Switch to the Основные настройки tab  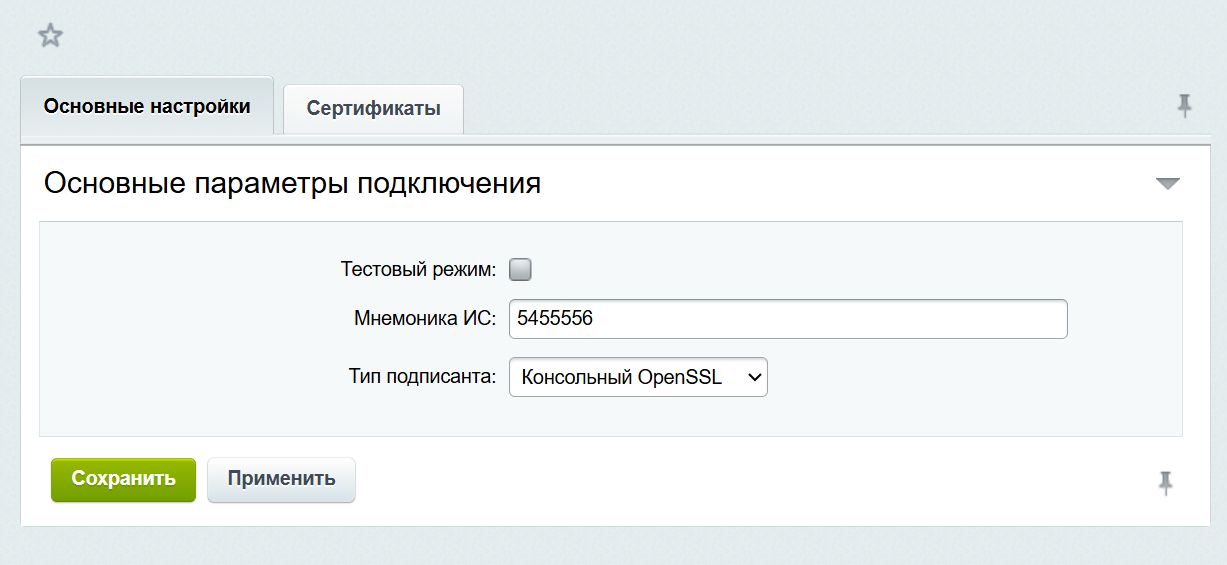147,106
